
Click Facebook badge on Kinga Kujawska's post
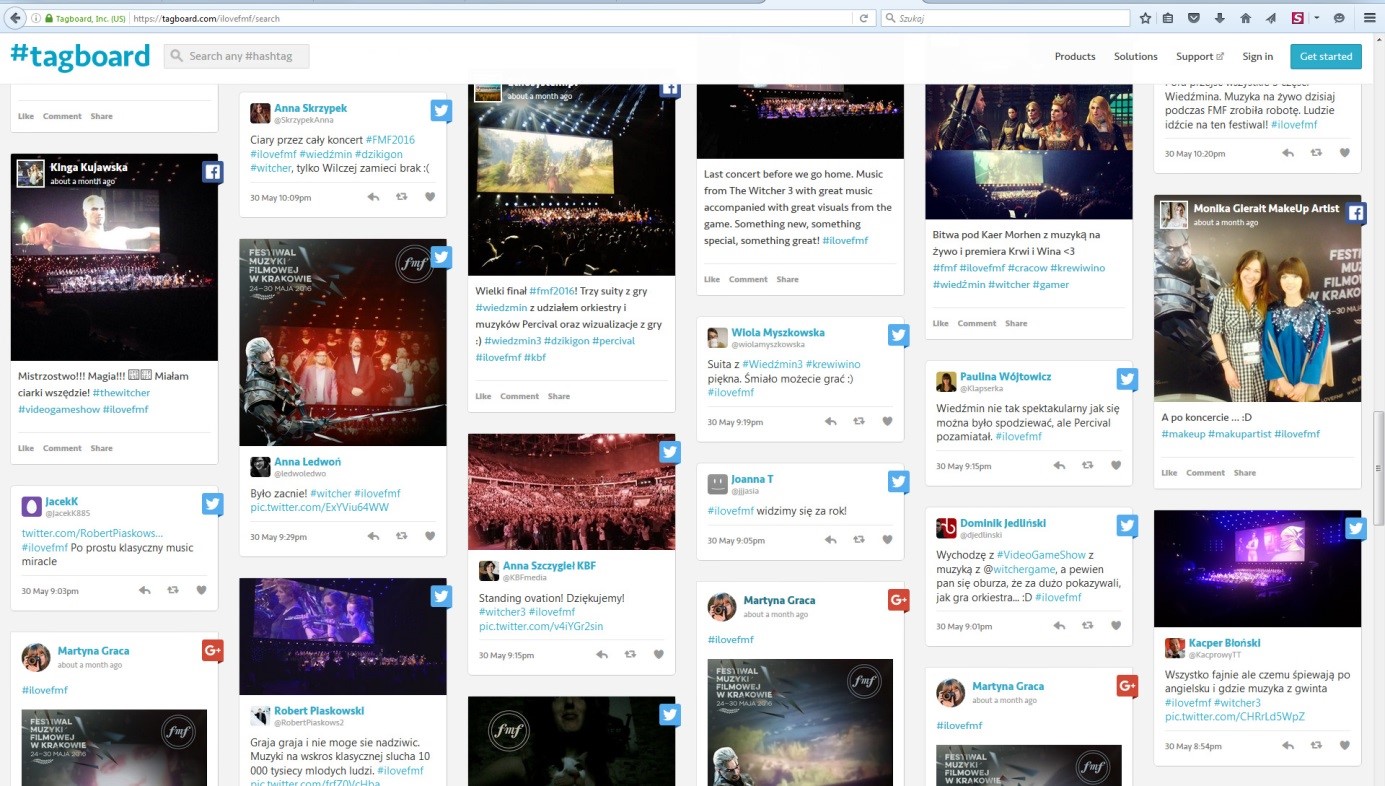click(x=212, y=172)
